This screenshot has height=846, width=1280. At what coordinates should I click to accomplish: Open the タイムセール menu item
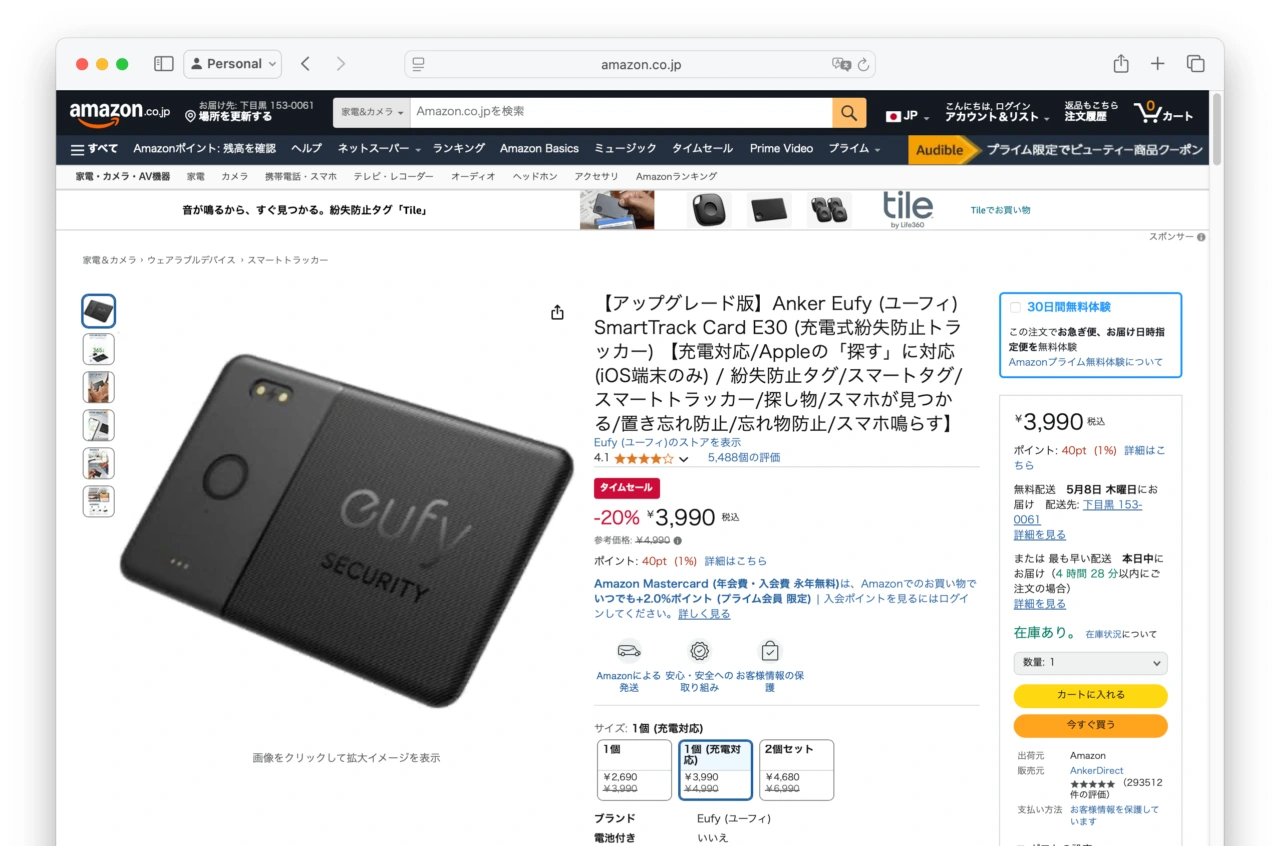point(702,148)
